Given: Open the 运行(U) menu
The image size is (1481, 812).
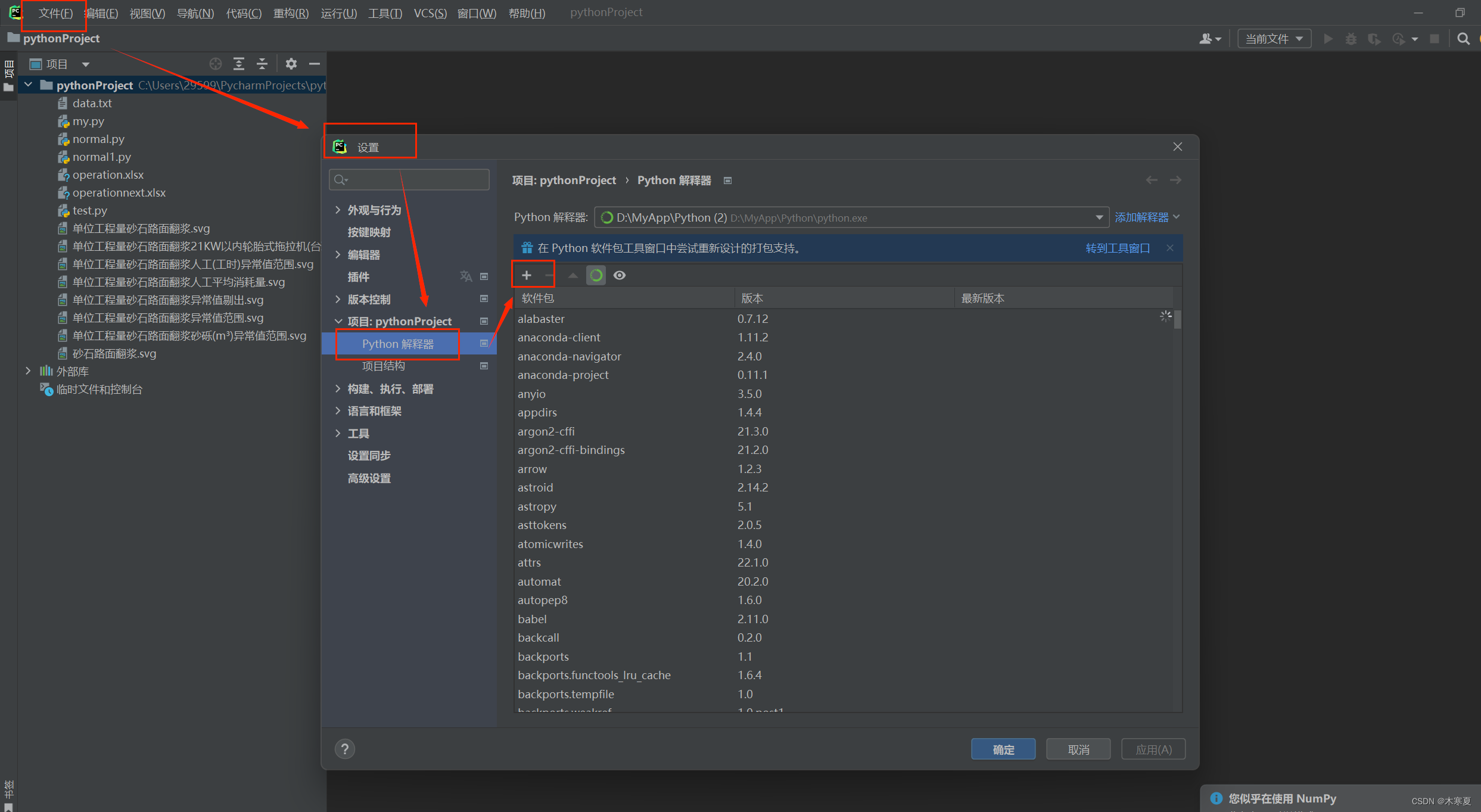Looking at the screenshot, I should 338,13.
